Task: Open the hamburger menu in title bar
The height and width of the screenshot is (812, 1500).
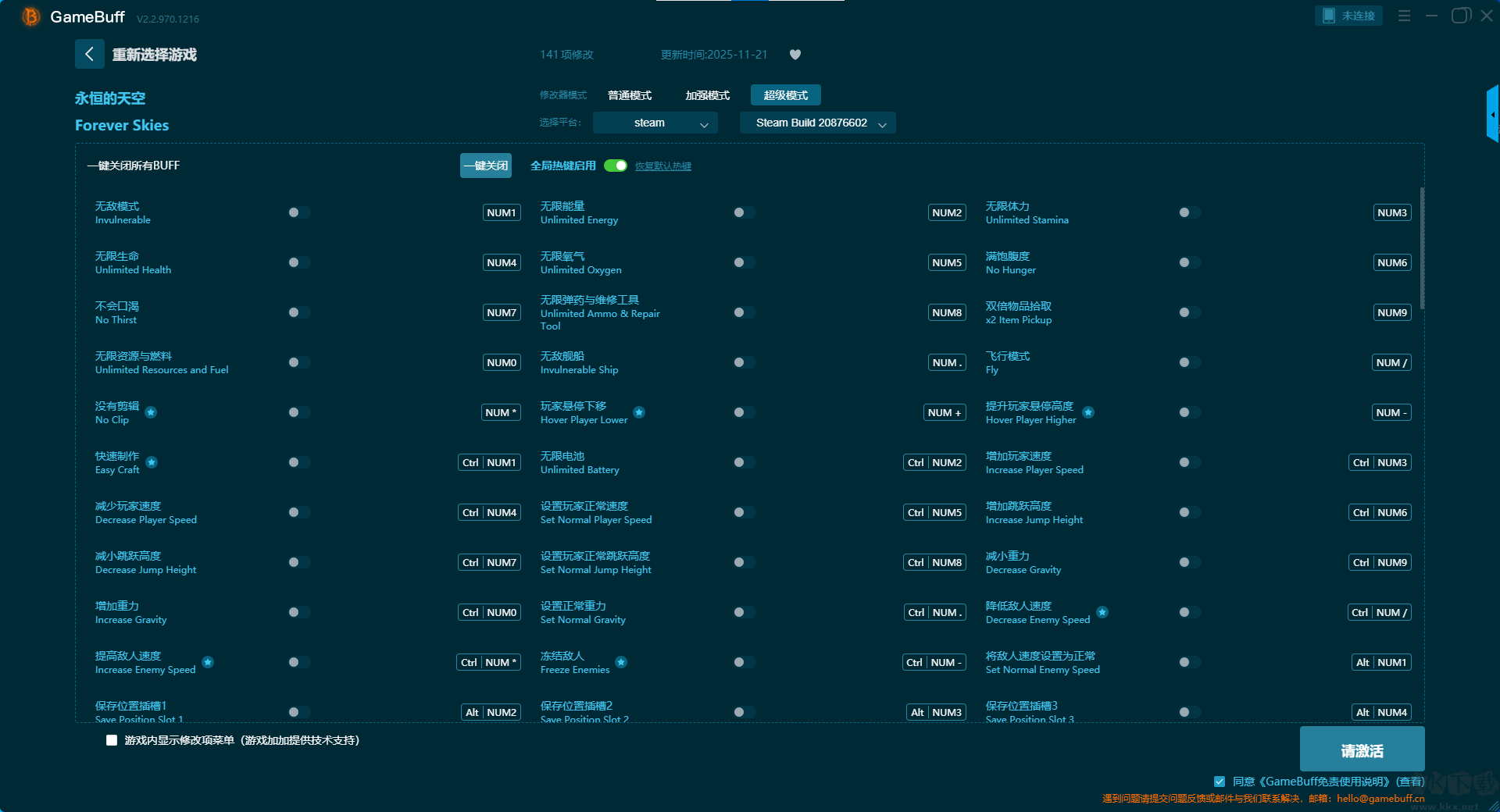Action: [x=1404, y=16]
